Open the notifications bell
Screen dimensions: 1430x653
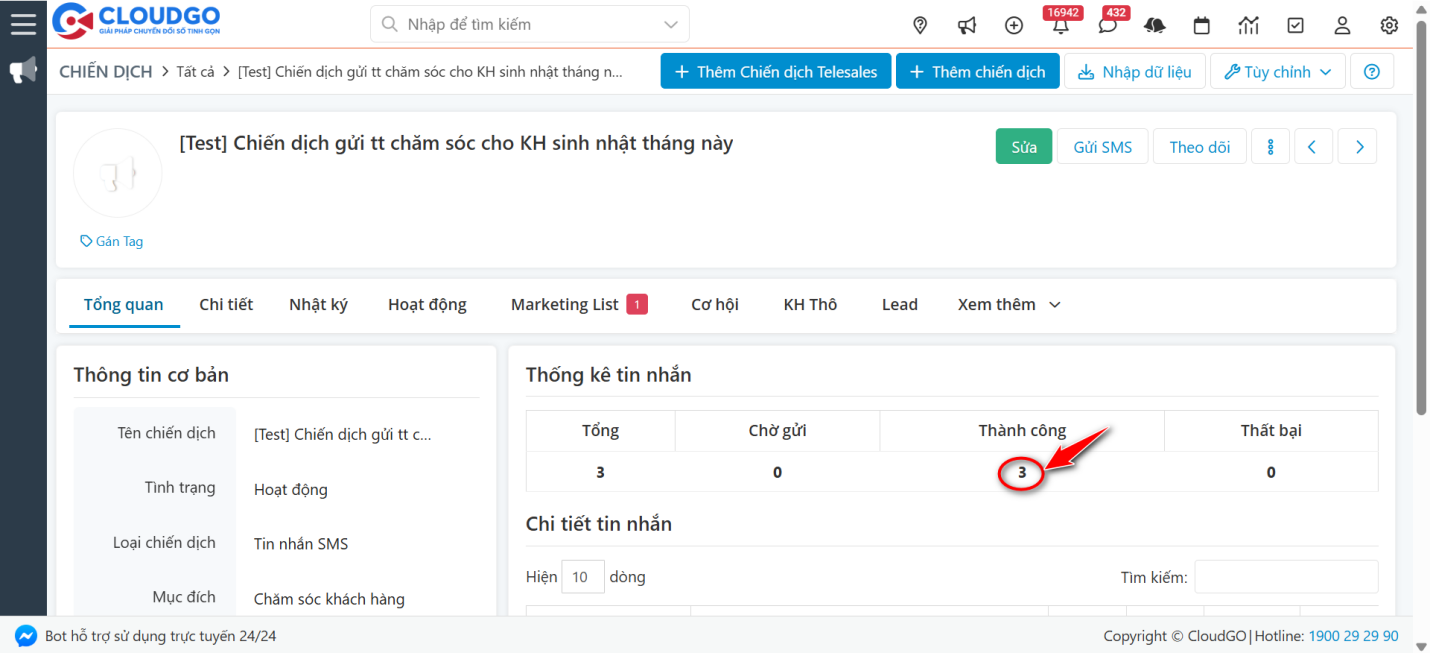pos(1060,26)
